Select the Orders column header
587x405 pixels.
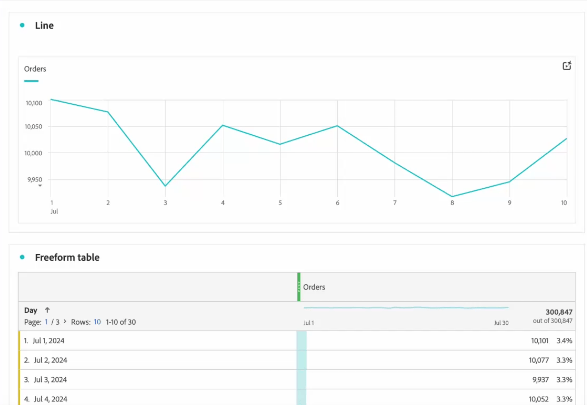tap(314, 287)
